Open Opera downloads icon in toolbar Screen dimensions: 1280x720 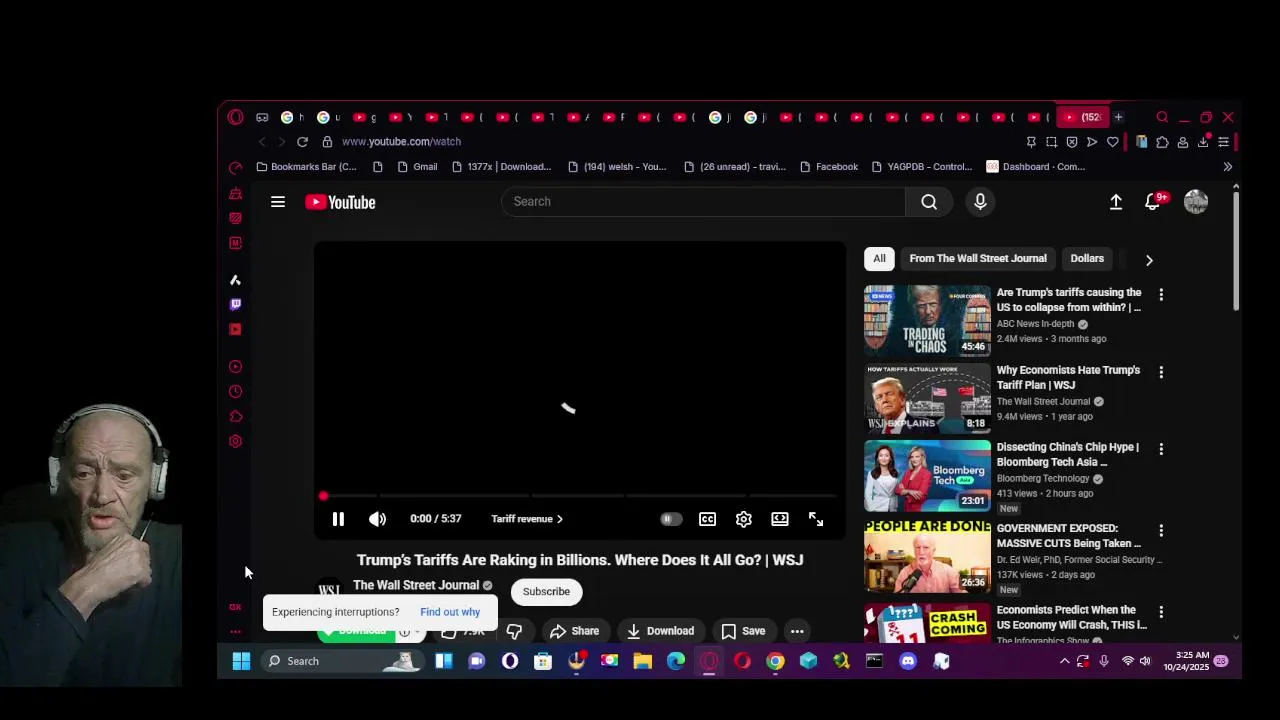coord(1203,142)
